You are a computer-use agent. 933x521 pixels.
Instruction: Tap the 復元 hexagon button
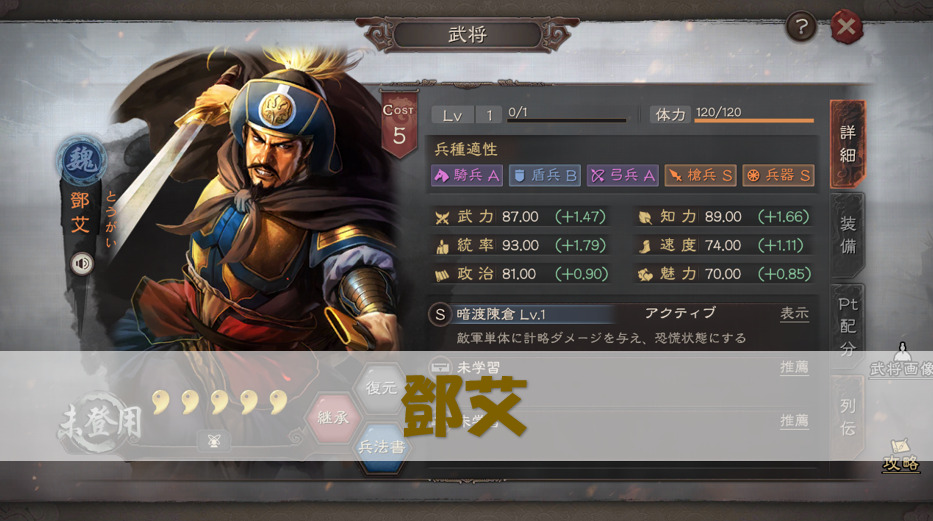381,388
